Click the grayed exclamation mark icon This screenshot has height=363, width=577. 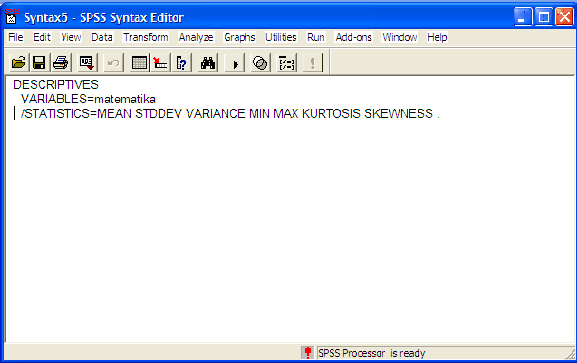point(313,63)
